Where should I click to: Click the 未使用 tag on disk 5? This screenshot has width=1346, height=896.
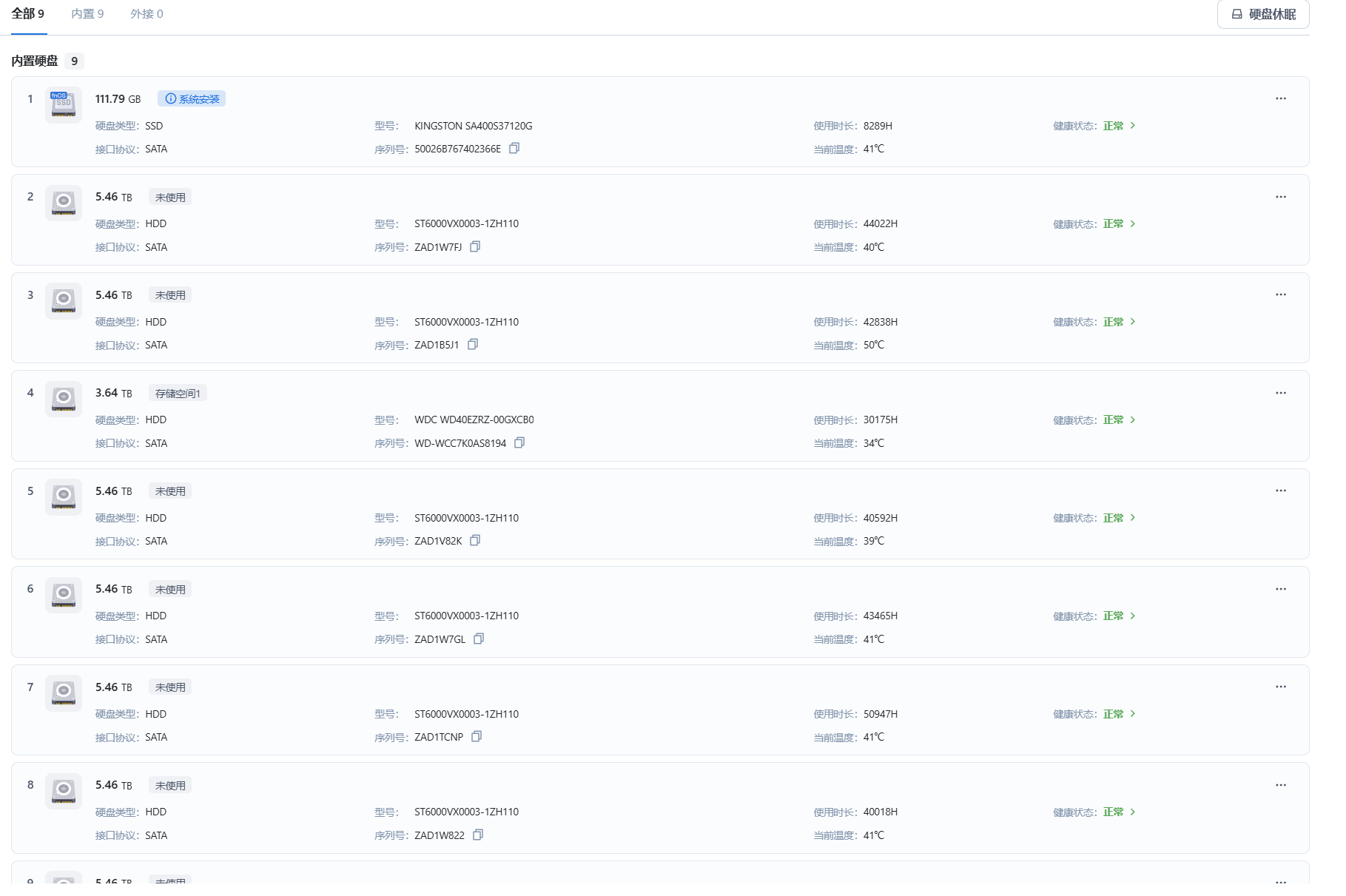(x=170, y=491)
